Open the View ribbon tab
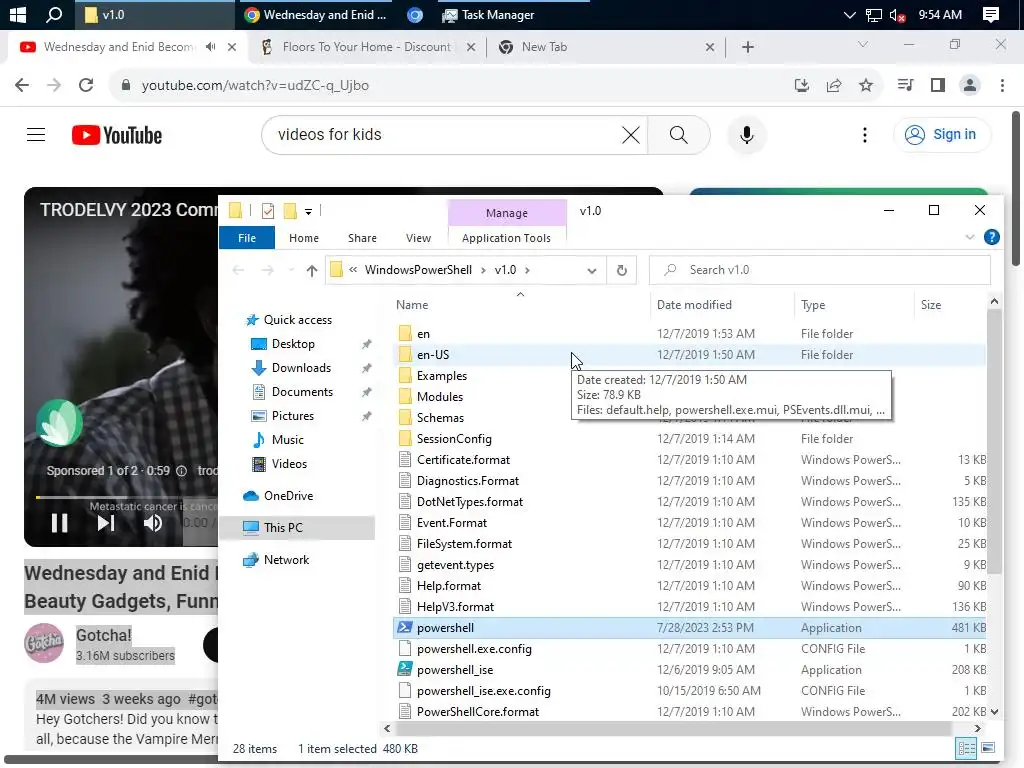The image size is (1024, 768). [418, 238]
